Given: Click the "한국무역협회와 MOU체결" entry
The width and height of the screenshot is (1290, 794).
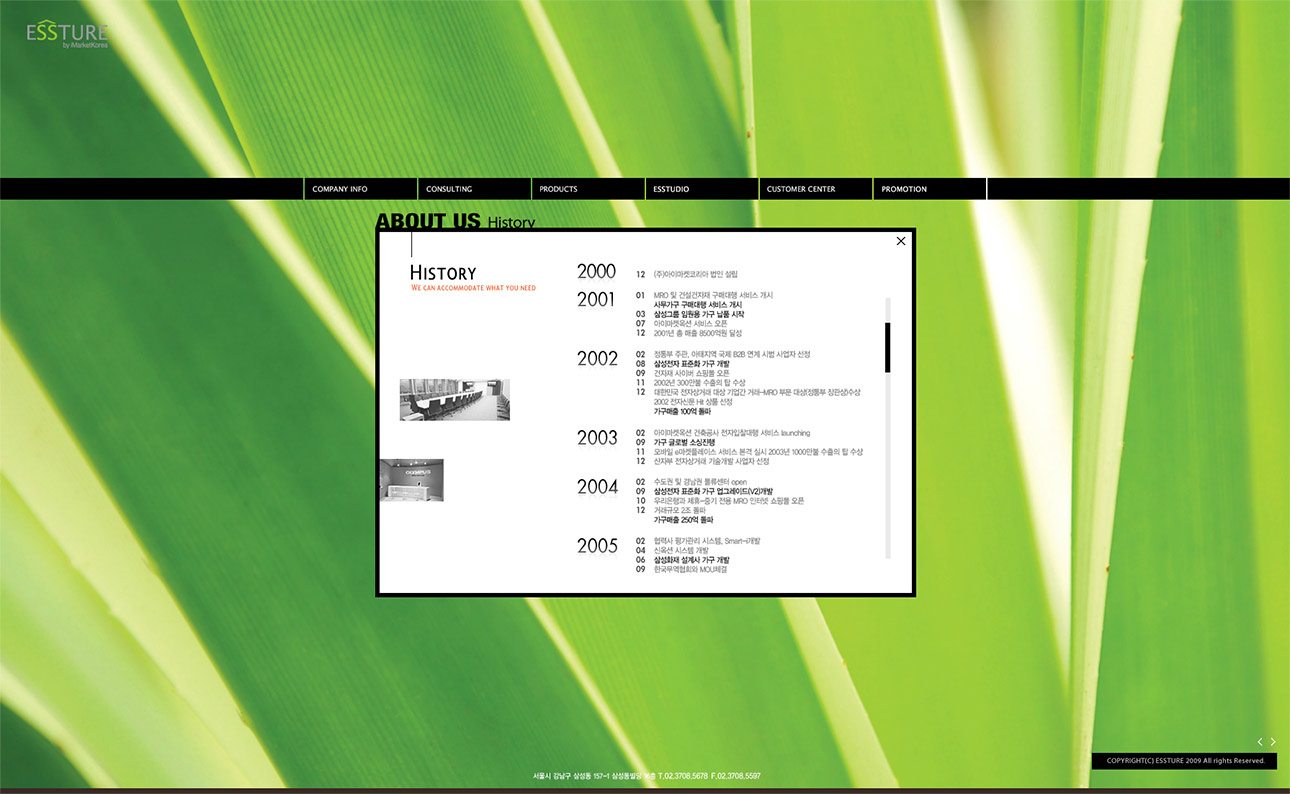Looking at the screenshot, I should (690, 569).
